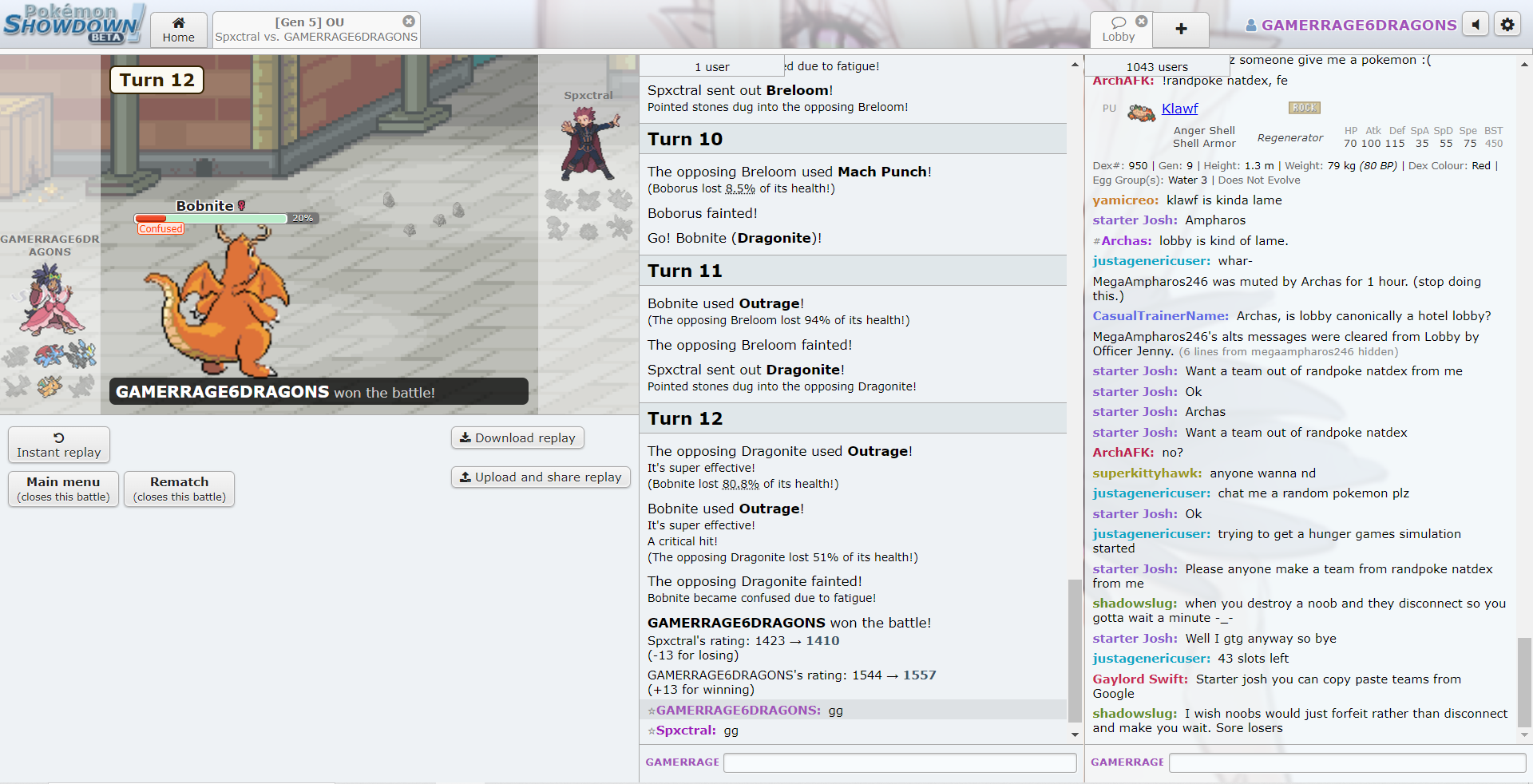Open the battle room 1 user list
This screenshot has height=784, width=1533.
[711, 67]
